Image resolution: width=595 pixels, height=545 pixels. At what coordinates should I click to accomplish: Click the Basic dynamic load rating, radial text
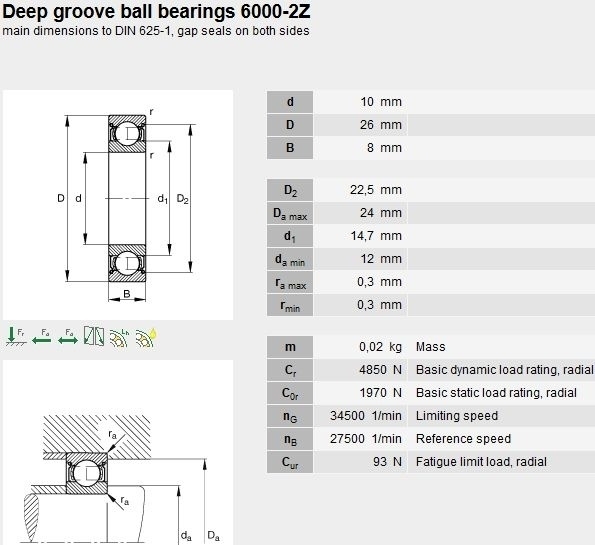504,370
